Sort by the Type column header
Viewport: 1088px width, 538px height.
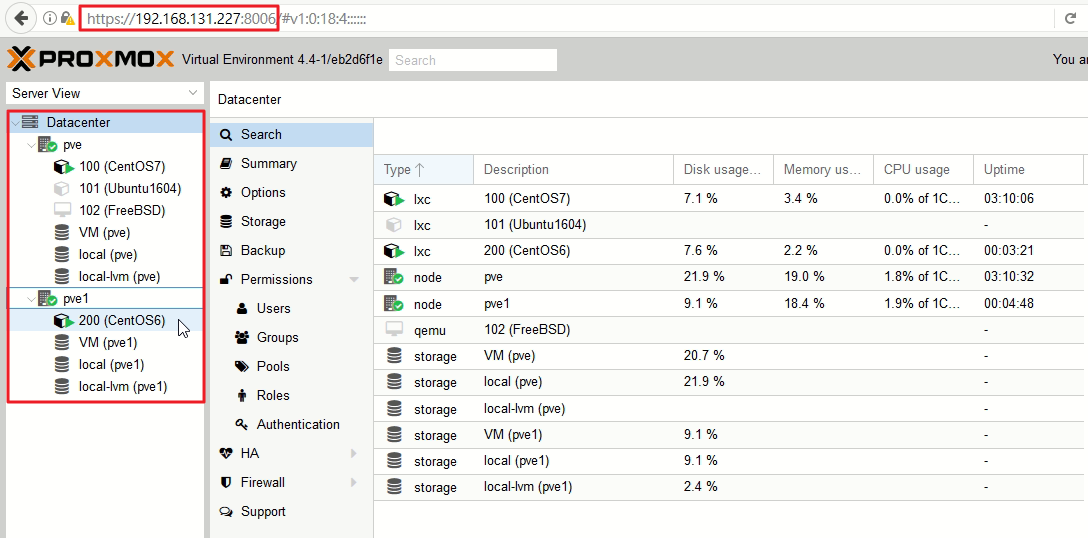click(x=423, y=169)
